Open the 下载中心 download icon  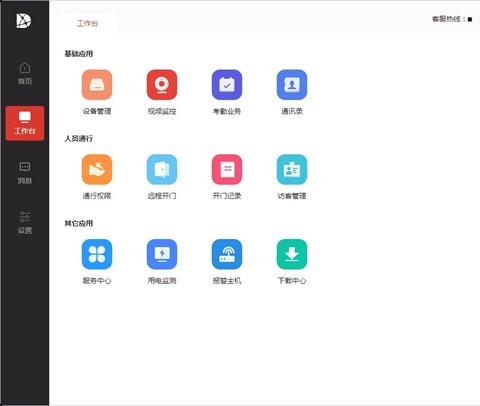(292, 254)
